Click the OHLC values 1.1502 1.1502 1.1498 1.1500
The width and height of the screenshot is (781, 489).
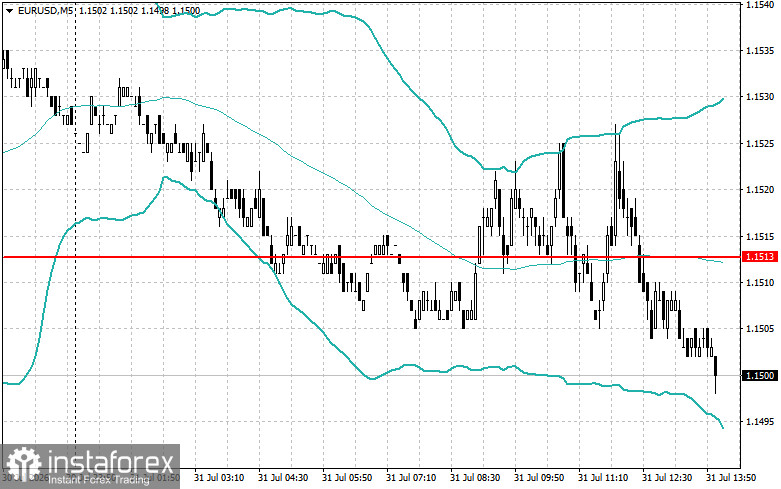(x=139, y=10)
